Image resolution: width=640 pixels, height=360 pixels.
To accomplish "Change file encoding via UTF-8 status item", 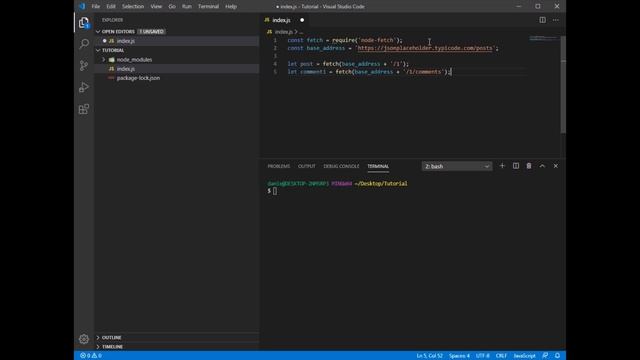I will pyautogui.click(x=482, y=356).
